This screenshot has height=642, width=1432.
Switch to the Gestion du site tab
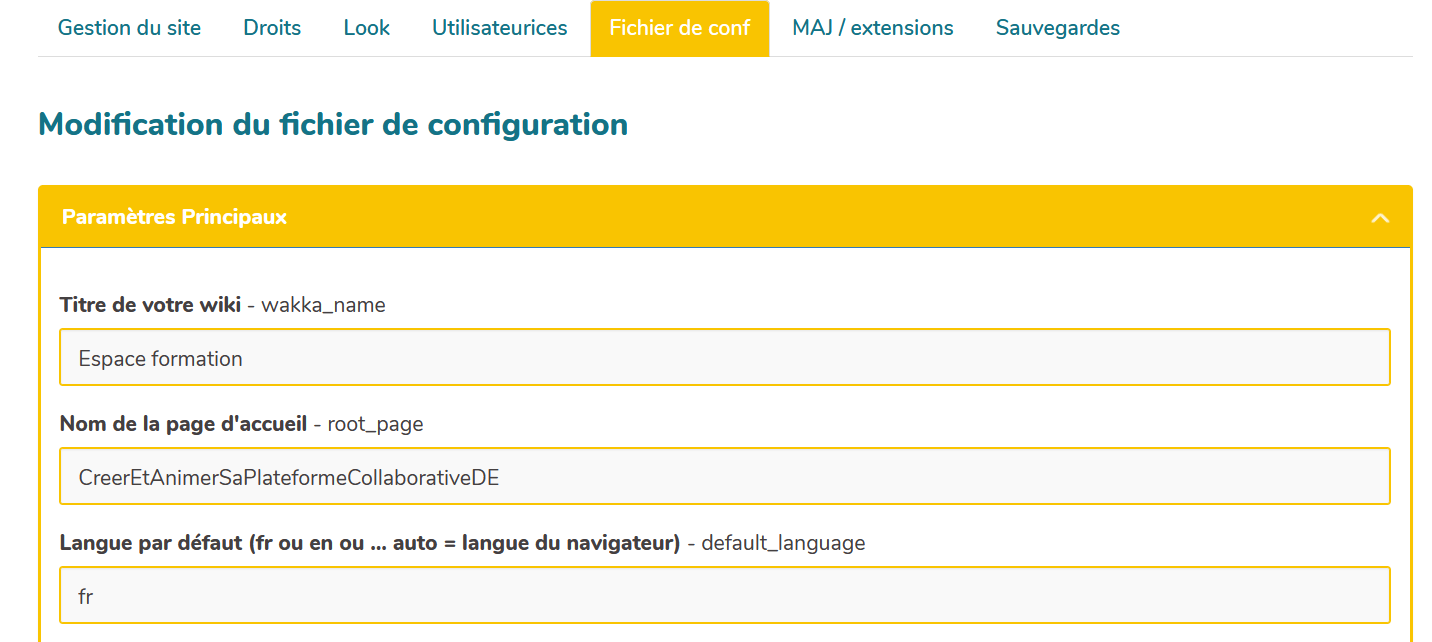pyautogui.click(x=128, y=28)
